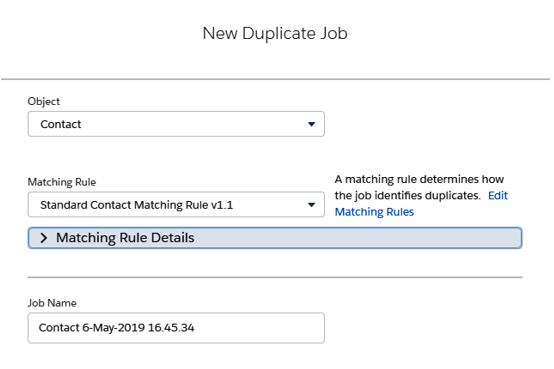Click the Object field label

point(43,101)
